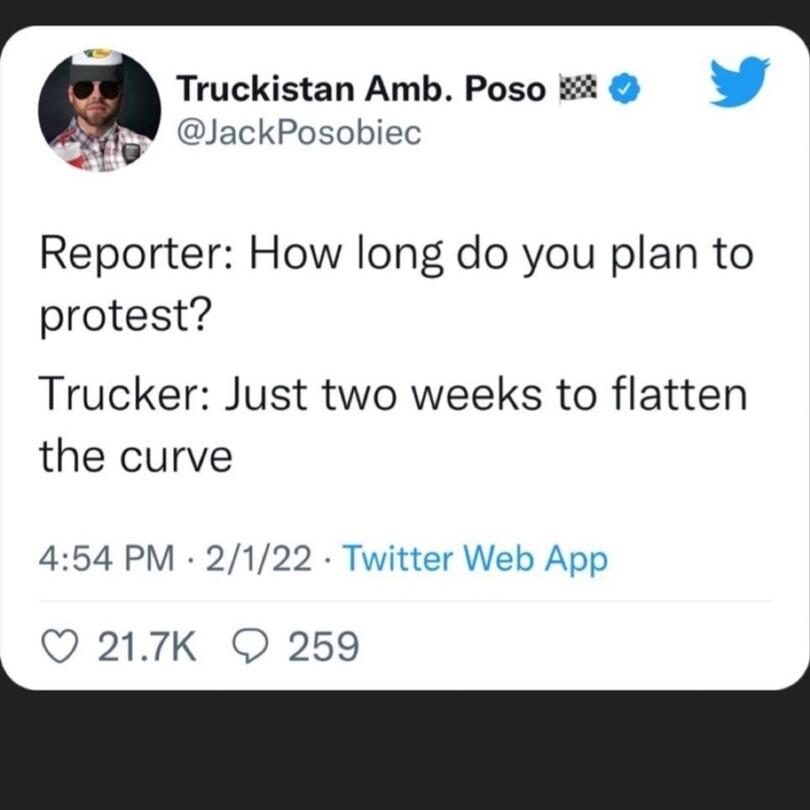
Task: Open the Twitter Web App source link
Action: click(x=474, y=559)
